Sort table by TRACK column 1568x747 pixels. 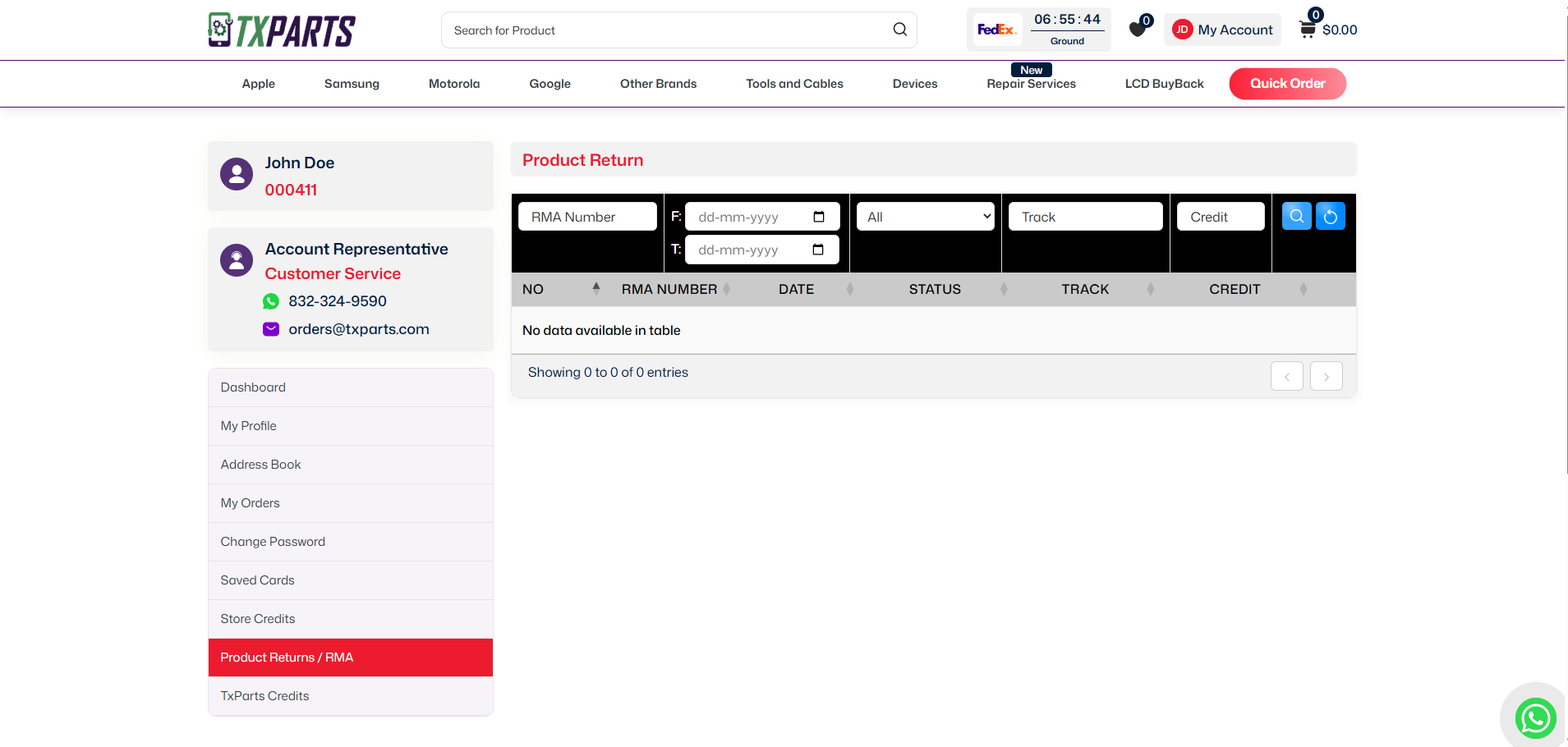[x=1085, y=289]
